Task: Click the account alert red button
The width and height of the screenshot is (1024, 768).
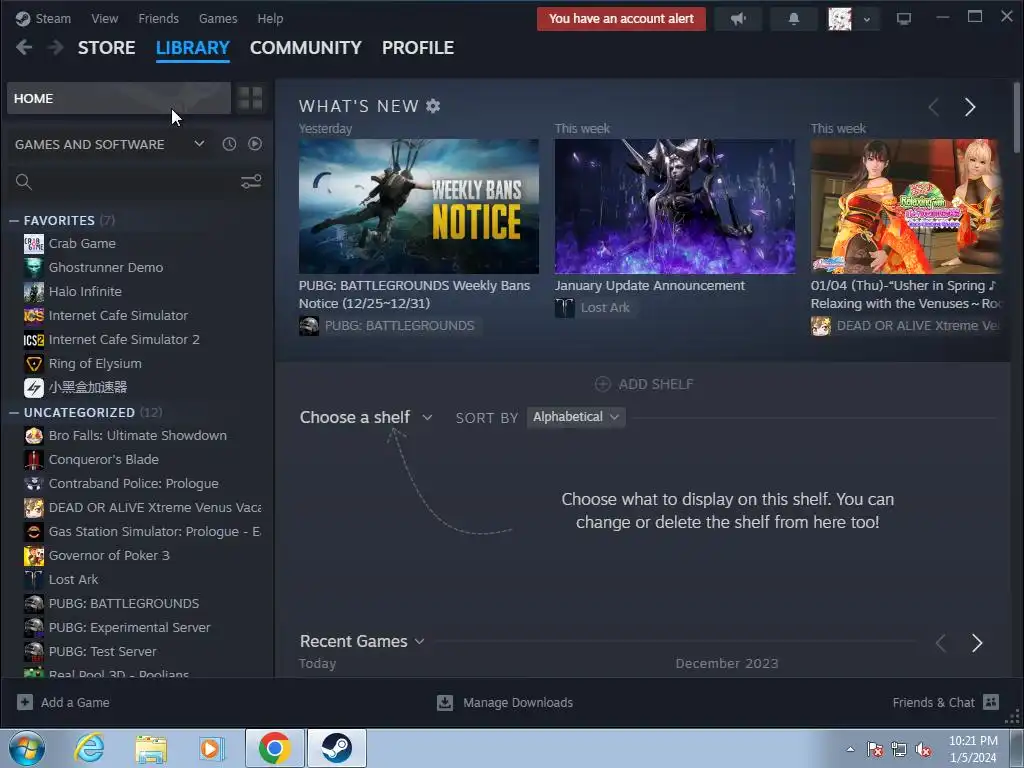Action: (x=621, y=19)
